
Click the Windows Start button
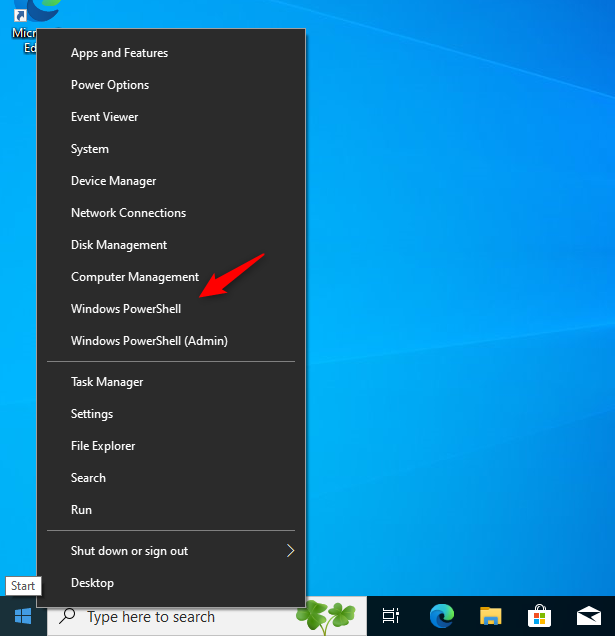tap(23, 617)
